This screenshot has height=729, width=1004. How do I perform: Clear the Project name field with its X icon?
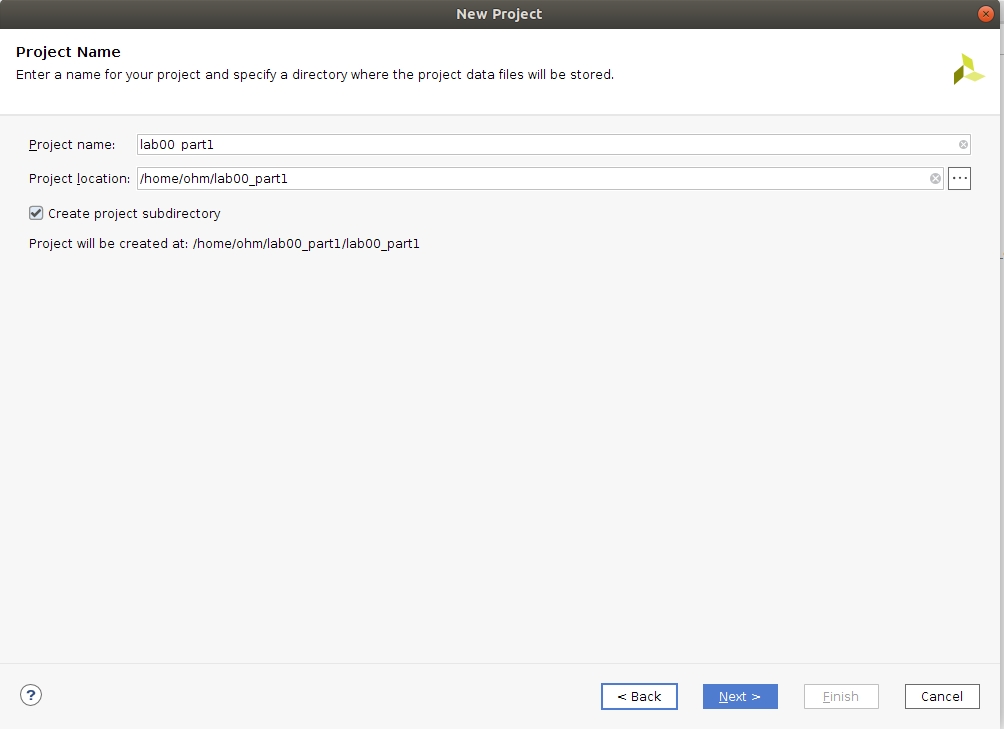[x=963, y=145]
